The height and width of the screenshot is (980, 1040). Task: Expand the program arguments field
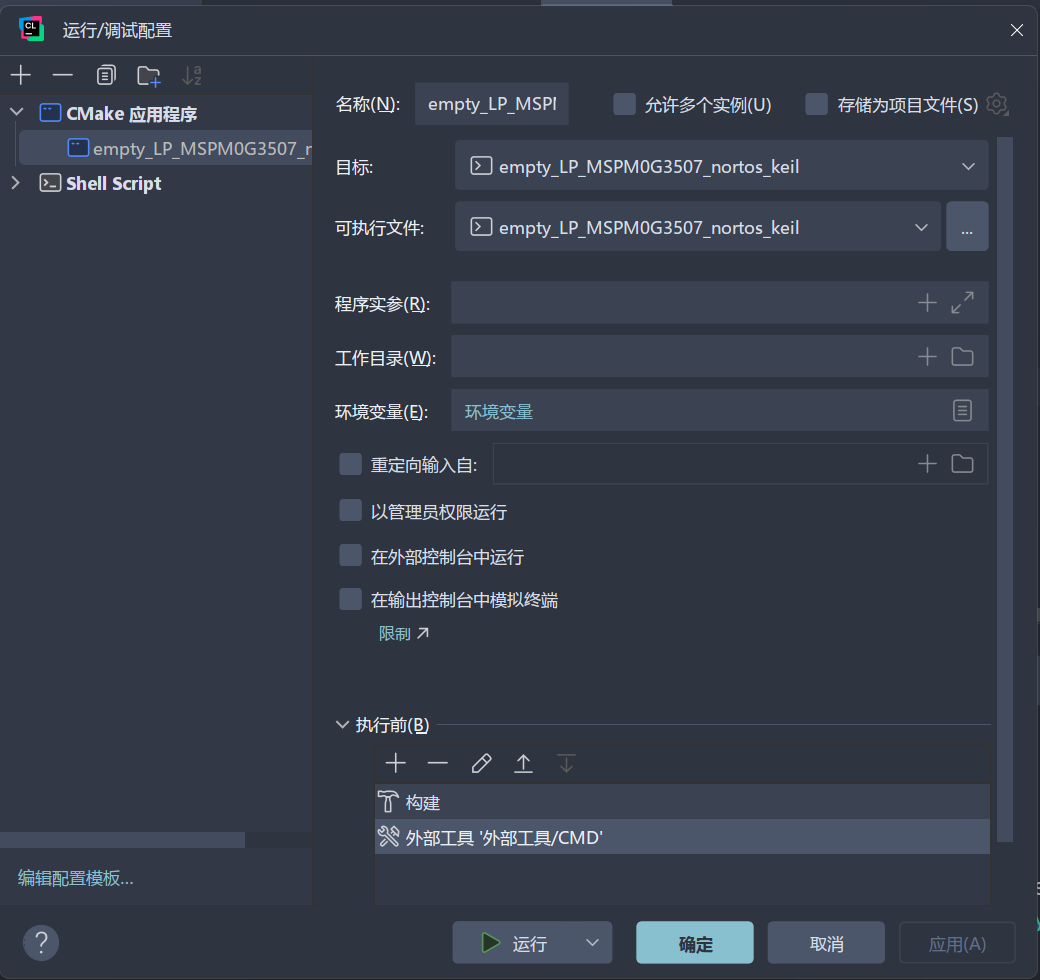[x=962, y=303]
